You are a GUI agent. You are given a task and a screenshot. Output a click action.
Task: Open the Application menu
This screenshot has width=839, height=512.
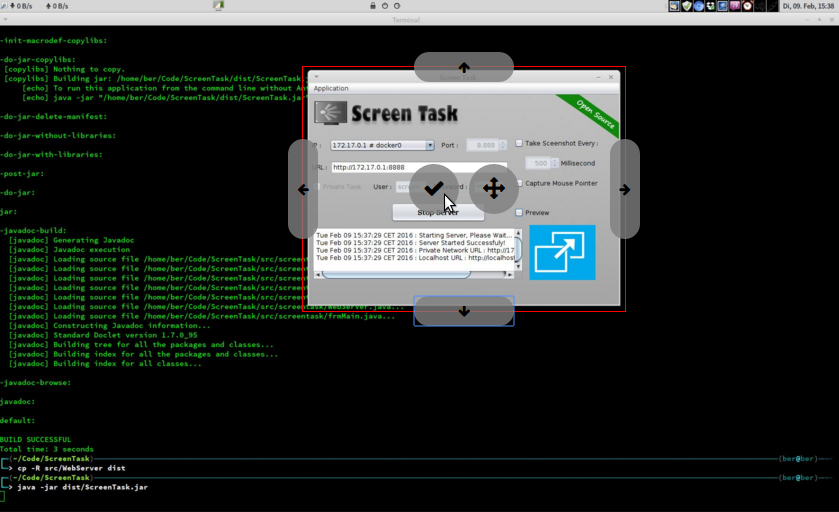pyautogui.click(x=331, y=88)
